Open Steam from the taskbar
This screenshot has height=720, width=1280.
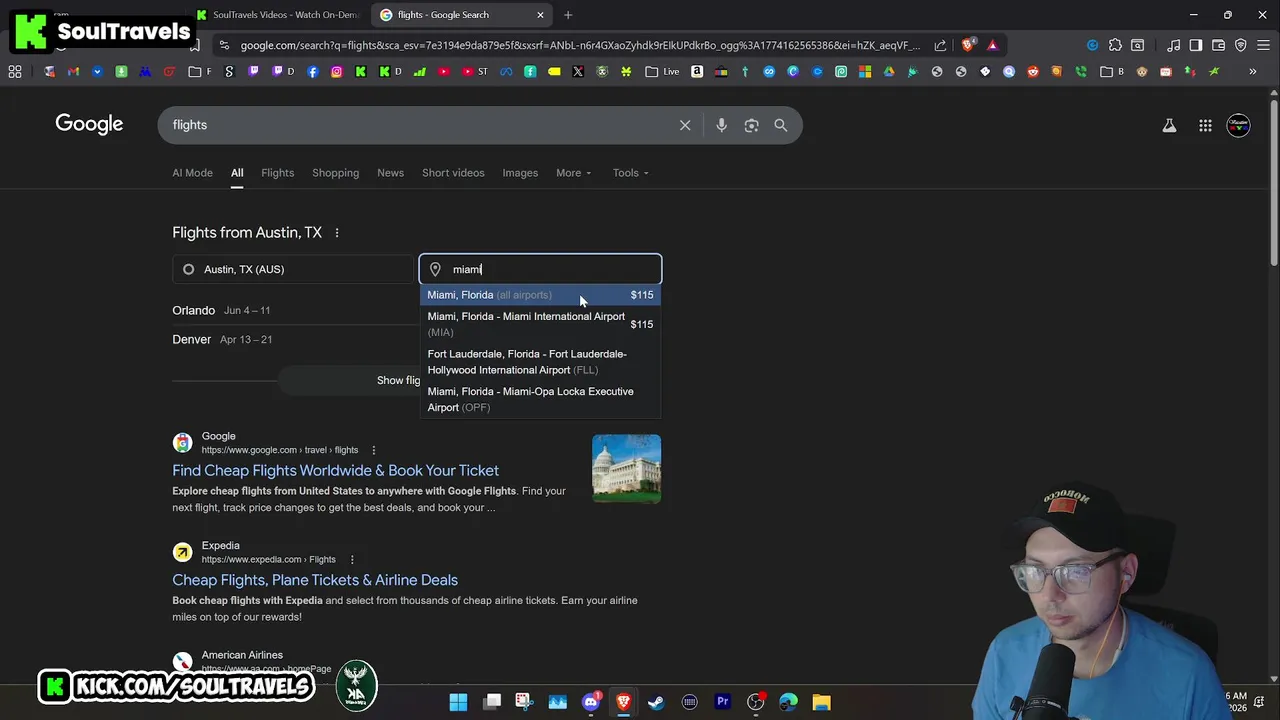[656, 702]
